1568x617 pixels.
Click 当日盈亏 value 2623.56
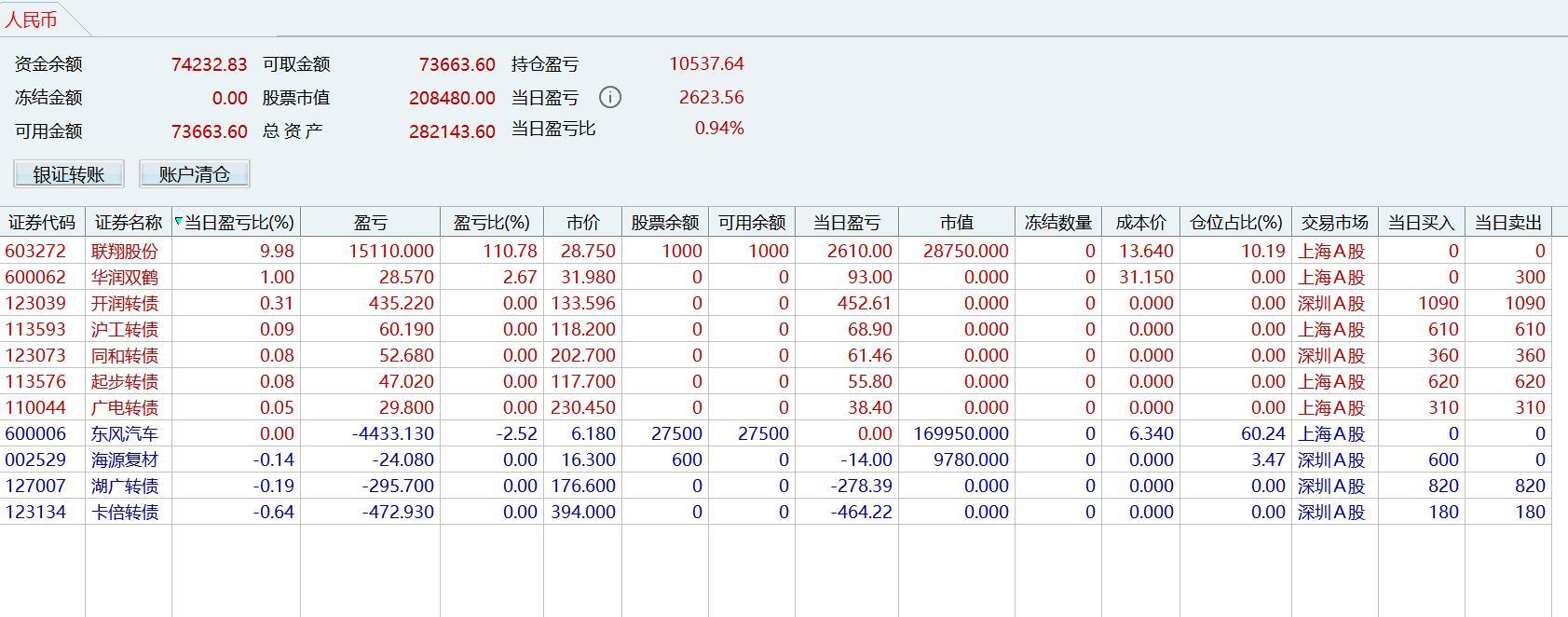pyautogui.click(x=712, y=97)
